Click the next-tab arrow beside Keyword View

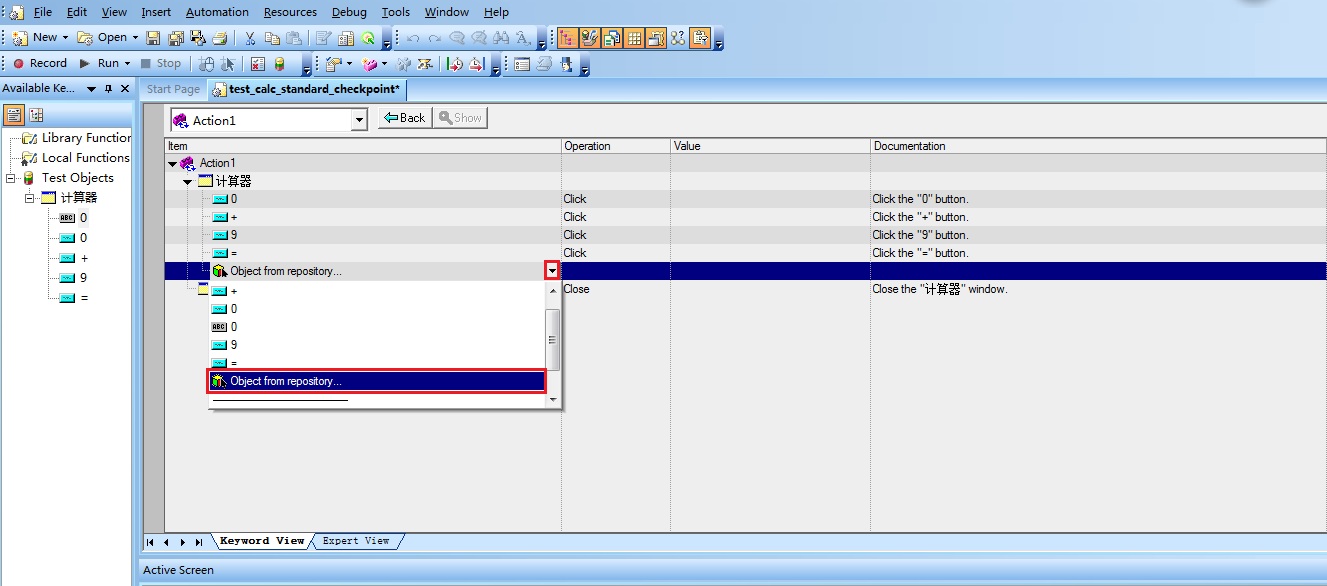[x=184, y=542]
